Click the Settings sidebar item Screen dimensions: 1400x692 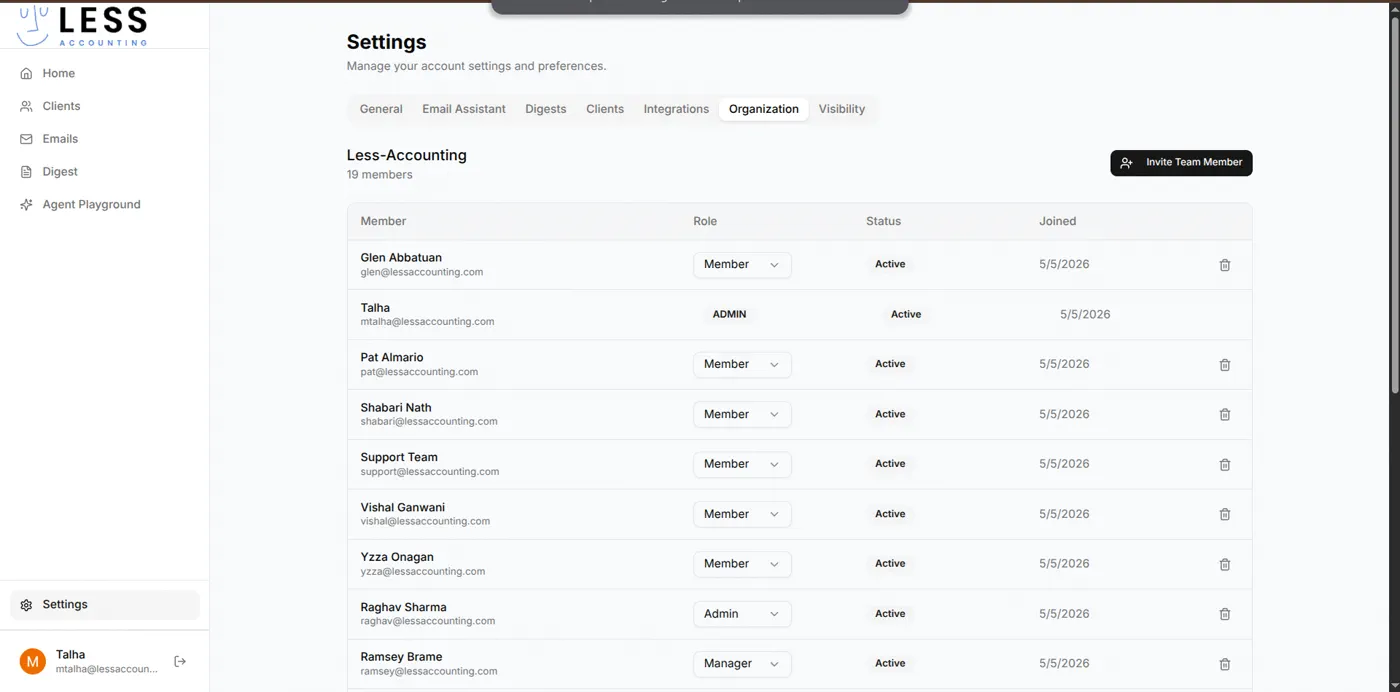105,605
